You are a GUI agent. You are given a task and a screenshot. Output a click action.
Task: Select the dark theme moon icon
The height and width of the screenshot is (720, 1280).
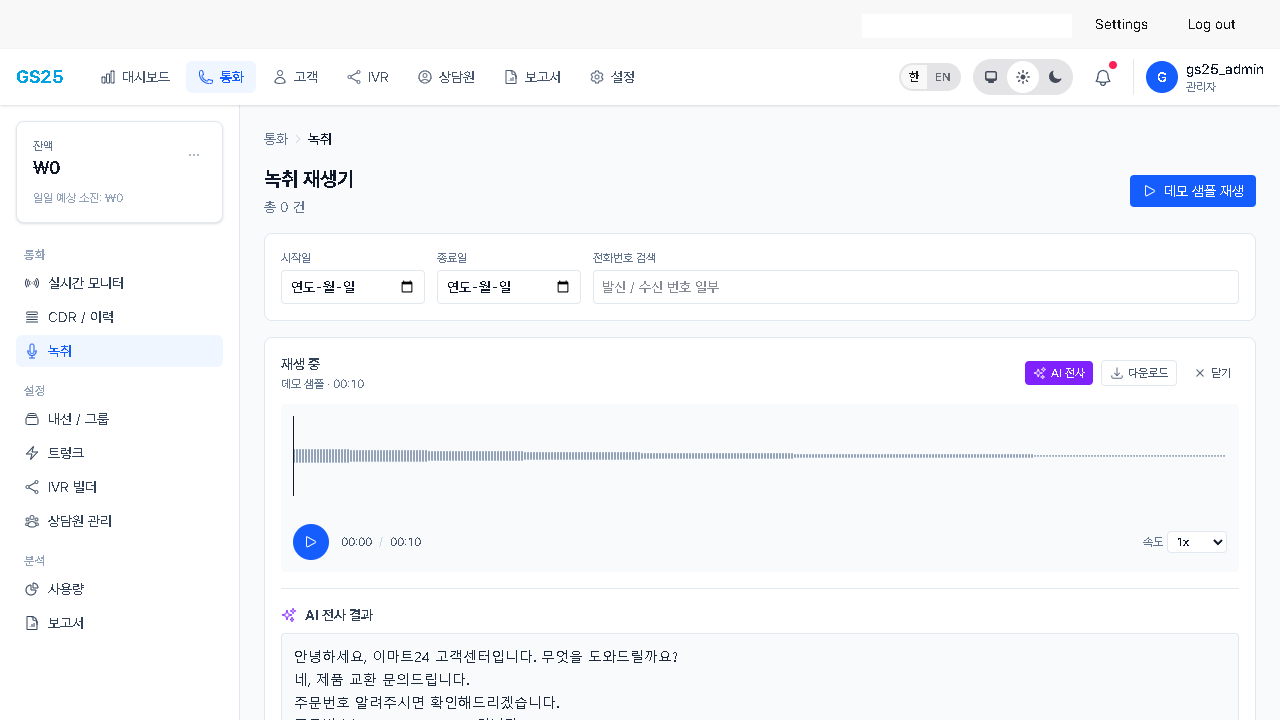pyautogui.click(x=1055, y=77)
